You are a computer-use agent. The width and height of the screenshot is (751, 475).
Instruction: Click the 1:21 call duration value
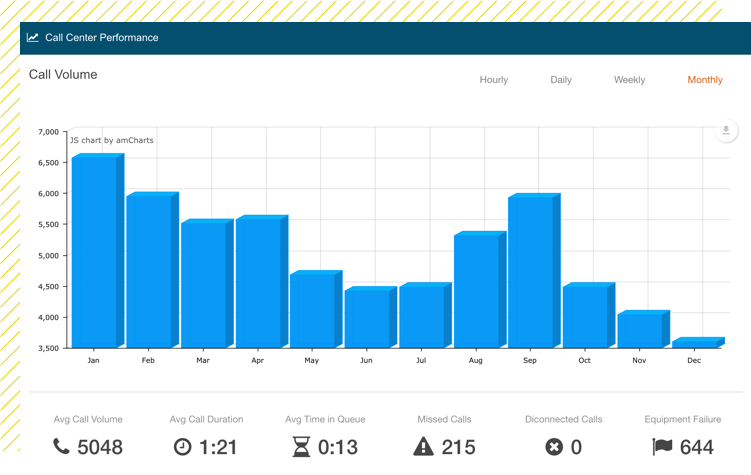tap(218, 447)
